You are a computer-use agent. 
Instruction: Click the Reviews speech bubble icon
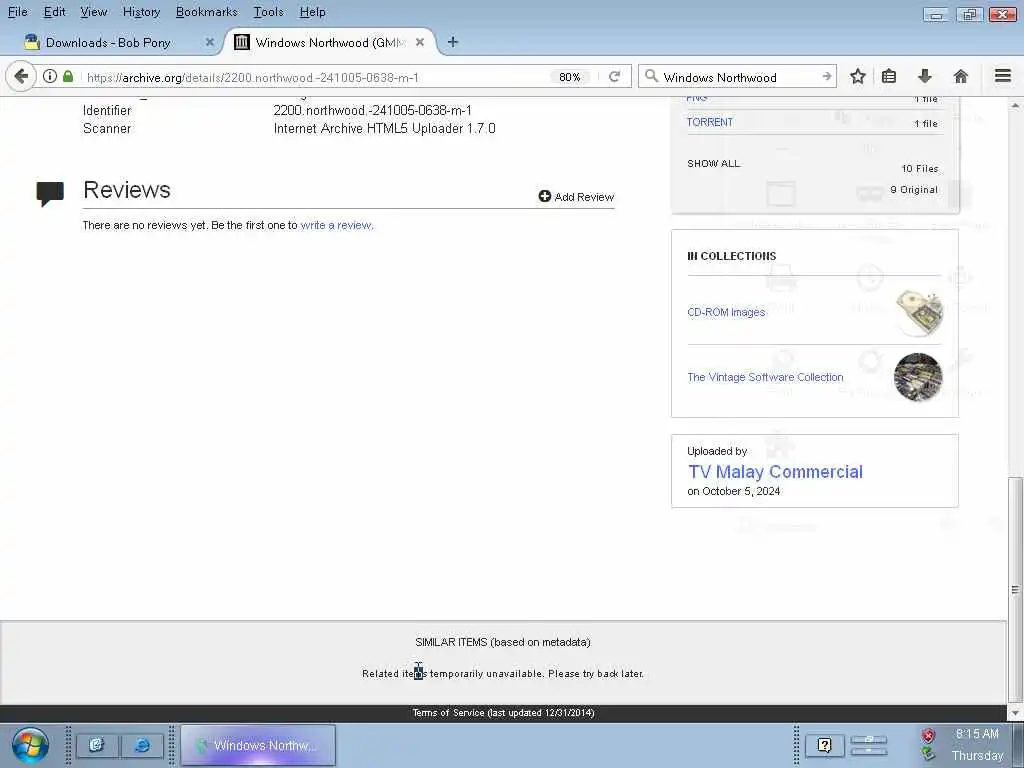[50, 193]
